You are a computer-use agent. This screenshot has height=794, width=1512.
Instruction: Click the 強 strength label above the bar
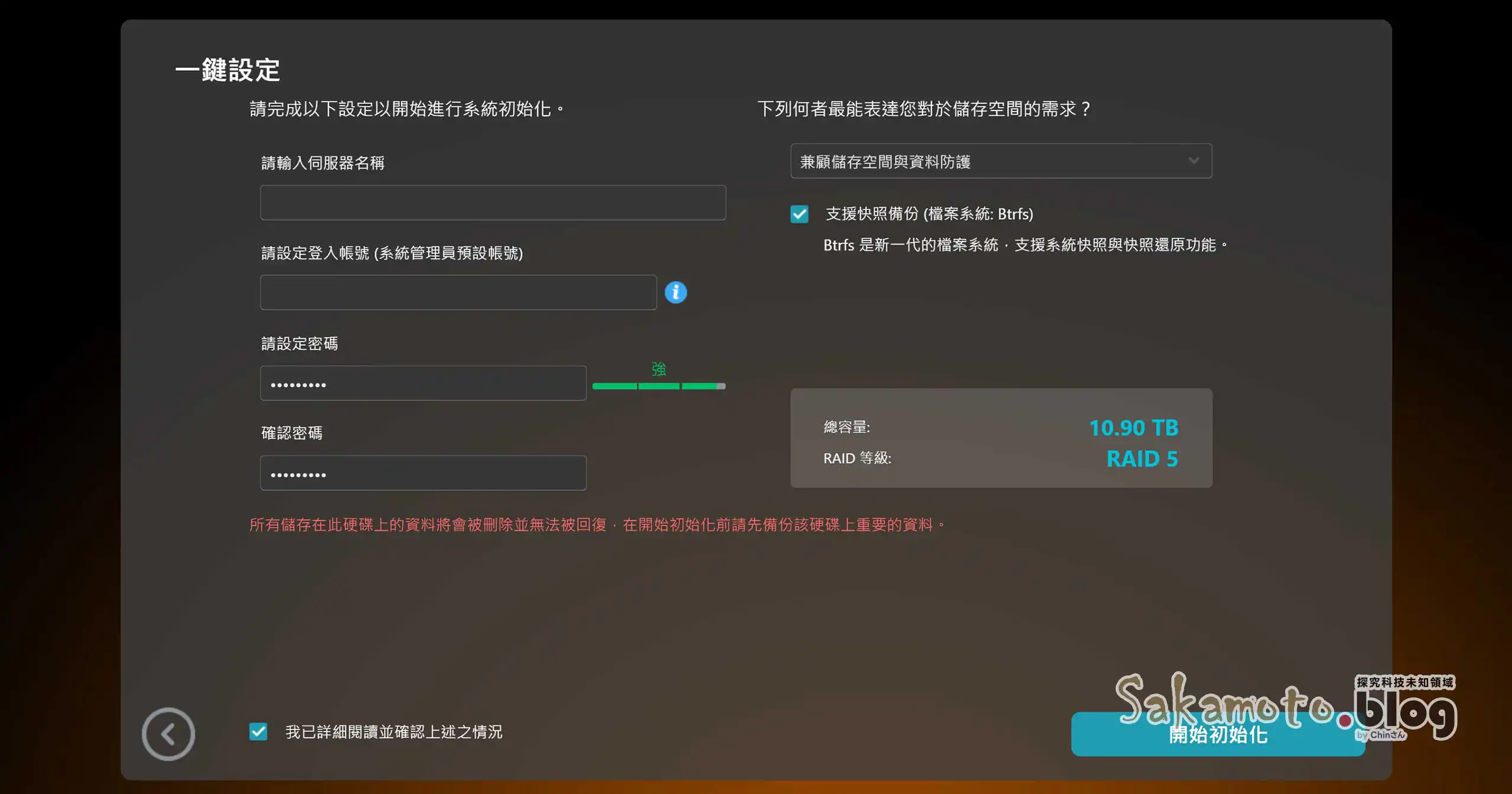(x=658, y=369)
